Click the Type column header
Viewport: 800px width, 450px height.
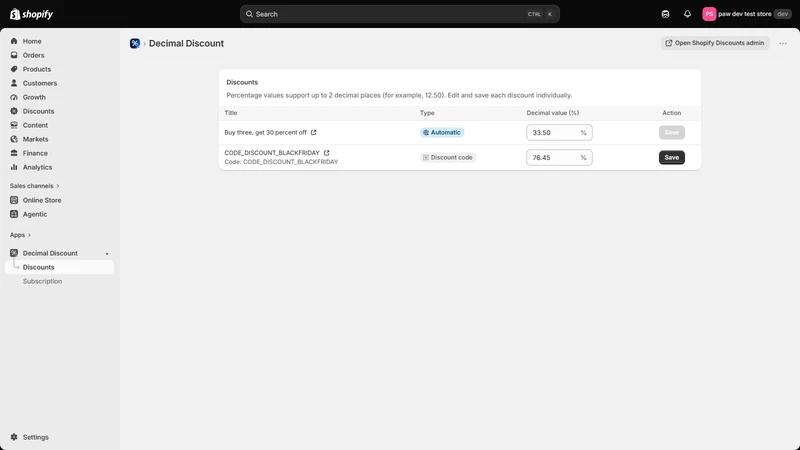427,113
